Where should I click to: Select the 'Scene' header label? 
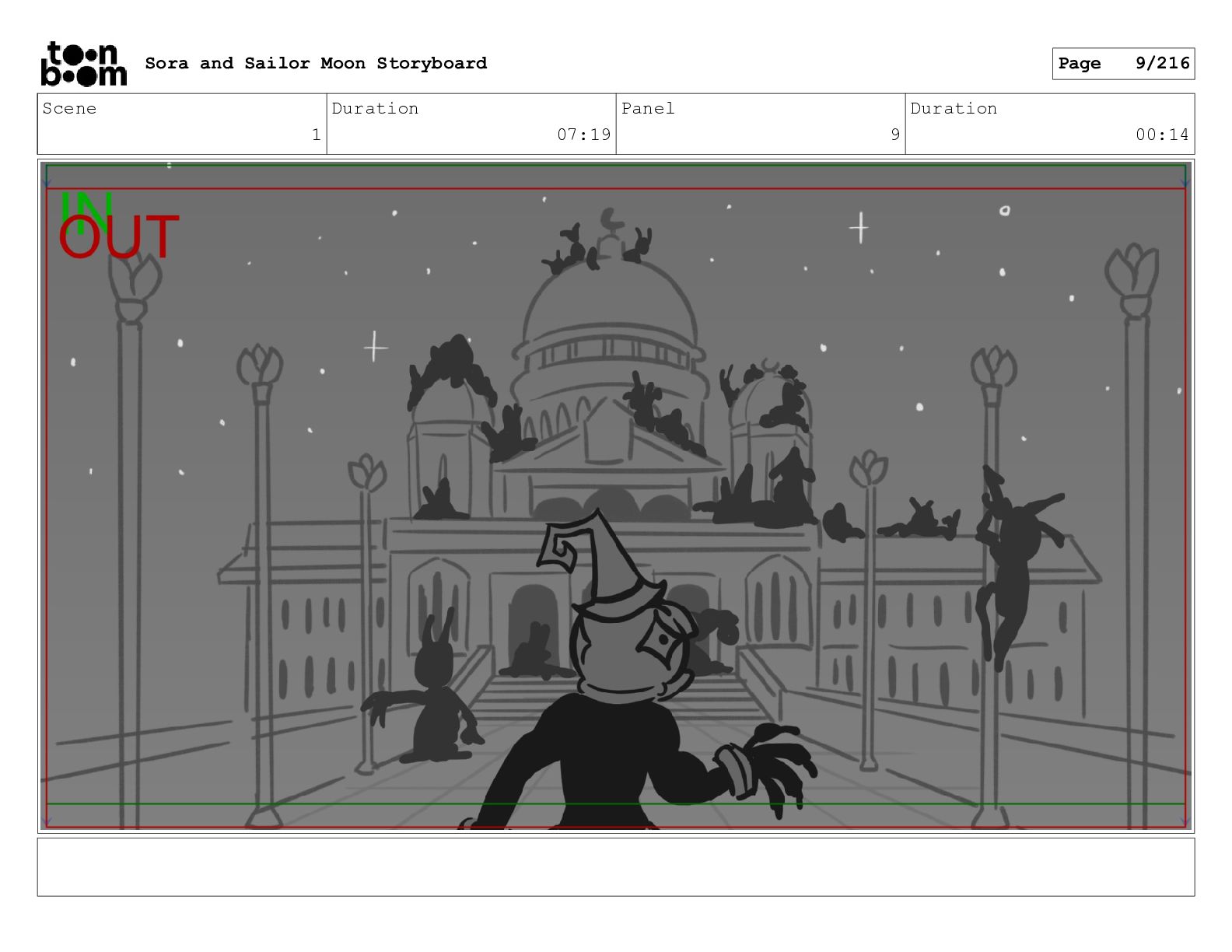tap(69, 109)
